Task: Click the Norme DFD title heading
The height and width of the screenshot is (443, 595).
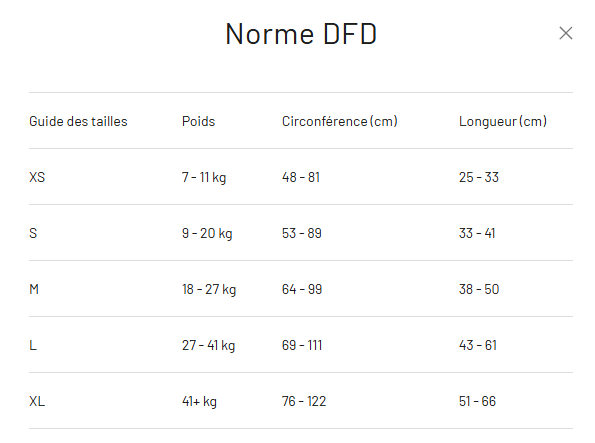Action: tap(301, 34)
